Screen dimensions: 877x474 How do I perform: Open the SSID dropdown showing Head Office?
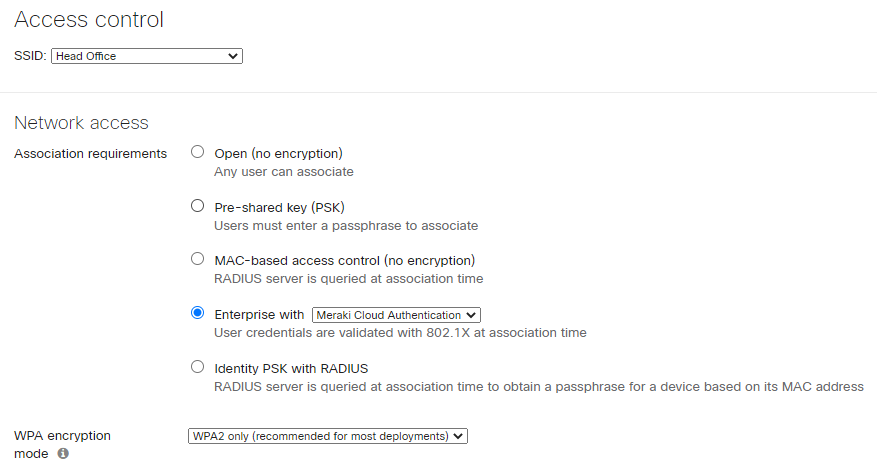(x=147, y=57)
